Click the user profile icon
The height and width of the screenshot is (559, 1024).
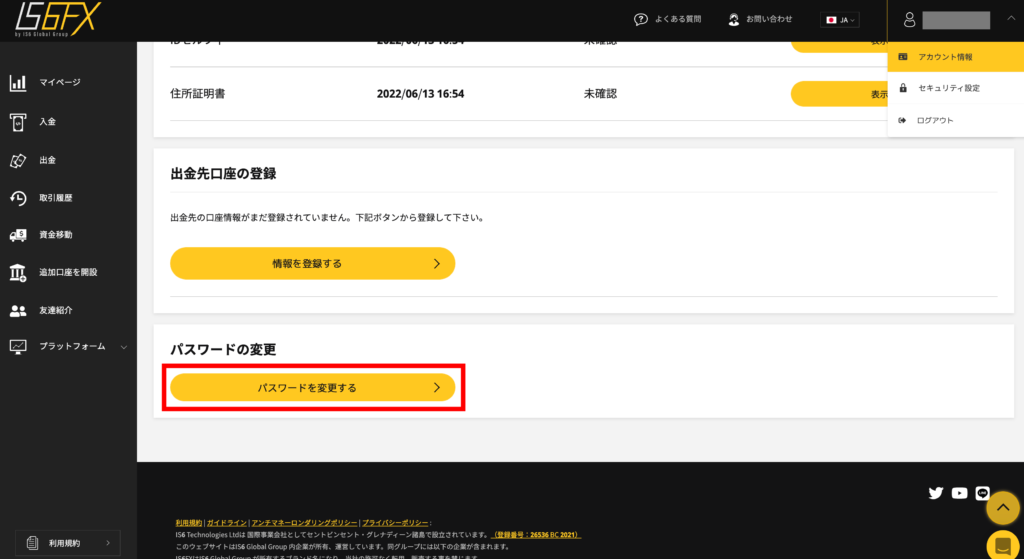point(909,20)
